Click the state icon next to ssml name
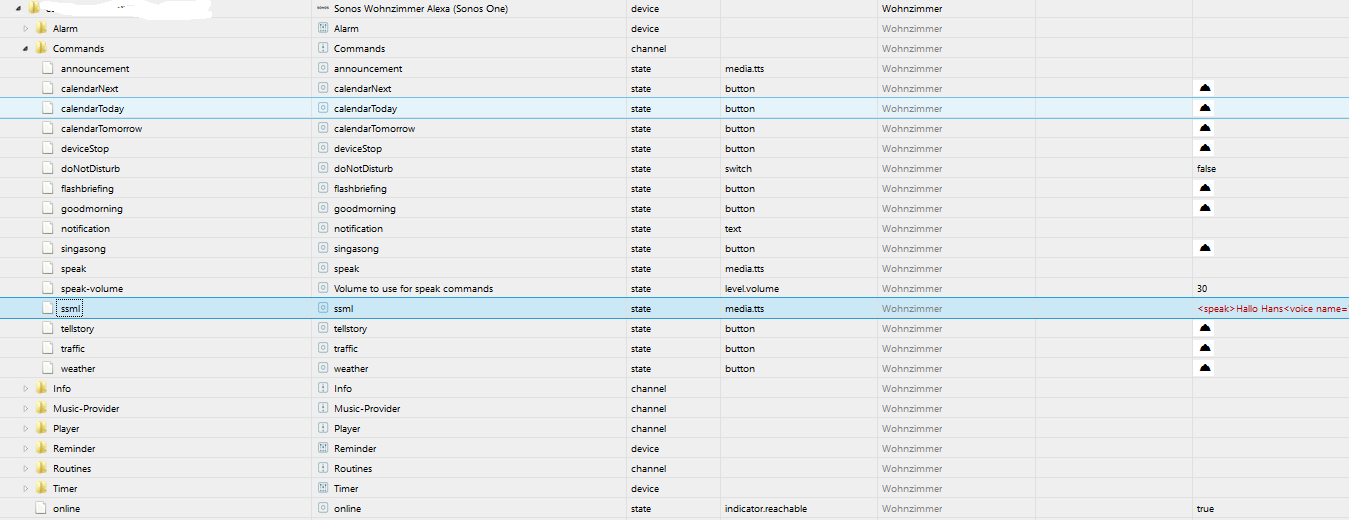Viewport: 1349px width, 520px height. click(x=323, y=308)
